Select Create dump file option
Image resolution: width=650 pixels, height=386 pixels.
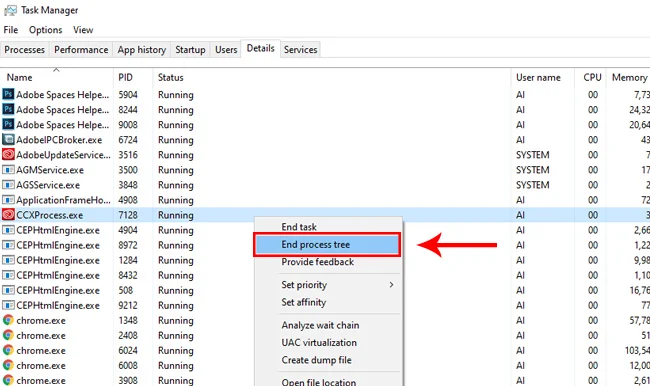[328, 360]
